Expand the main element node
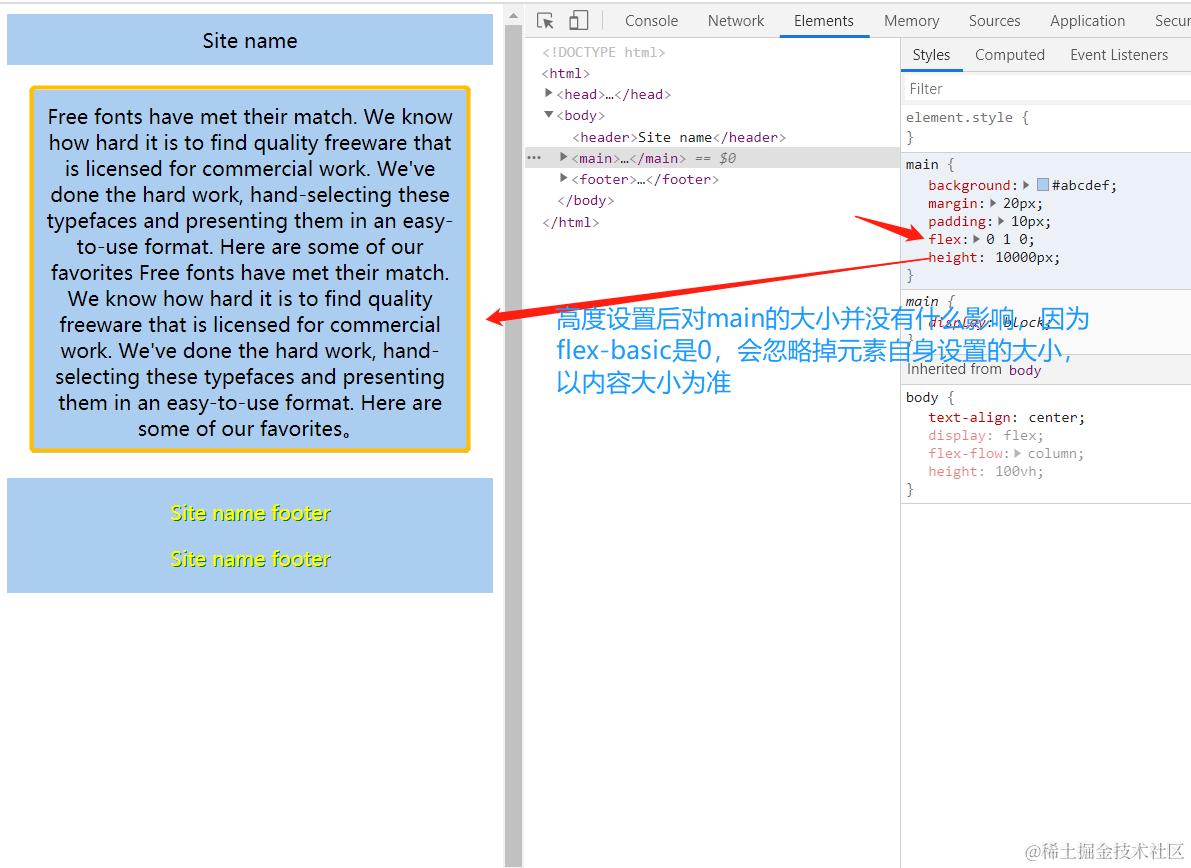Screen dimensions: 1191x868 point(563,157)
